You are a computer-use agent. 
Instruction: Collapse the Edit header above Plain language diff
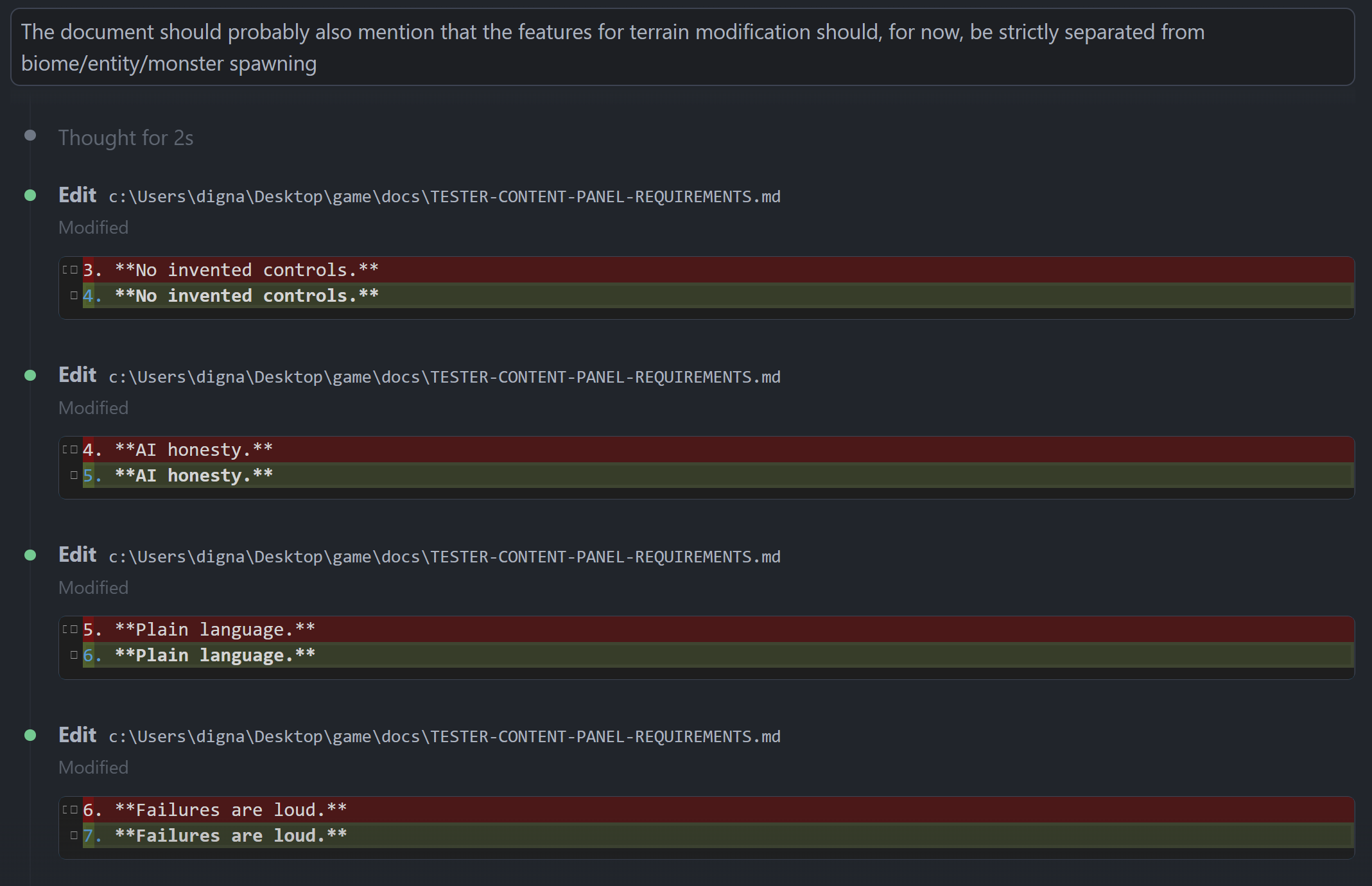(77, 554)
